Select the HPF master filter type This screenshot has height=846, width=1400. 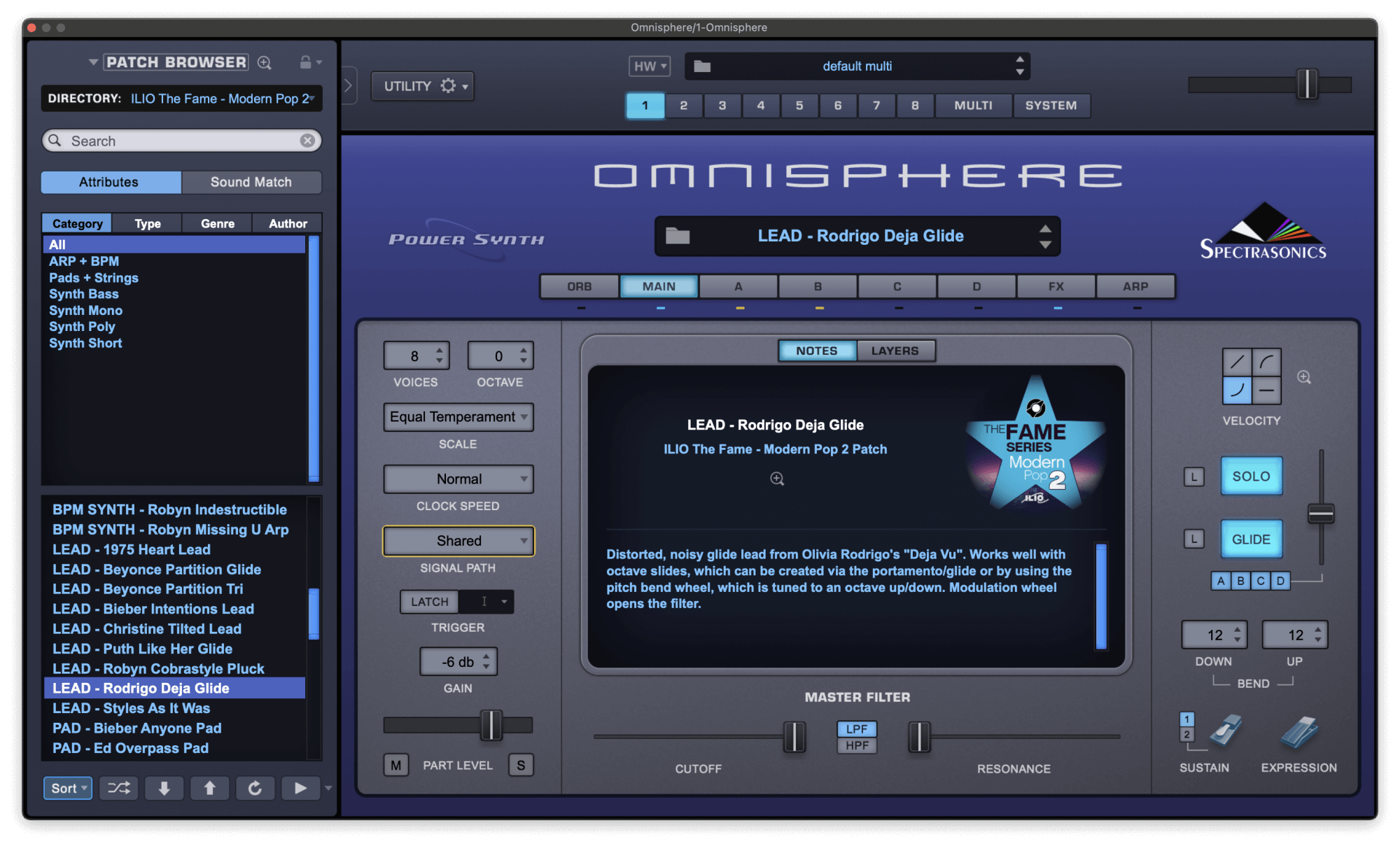pyautogui.click(x=857, y=746)
